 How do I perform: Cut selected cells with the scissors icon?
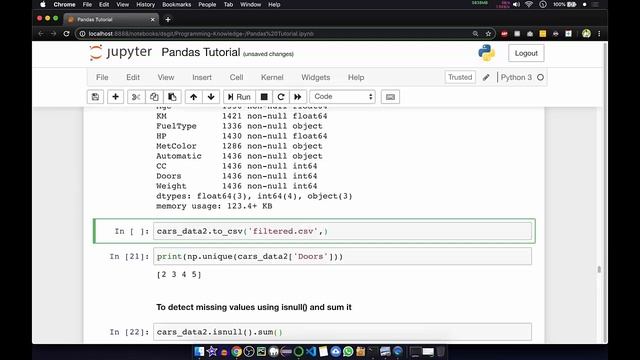pos(136,97)
